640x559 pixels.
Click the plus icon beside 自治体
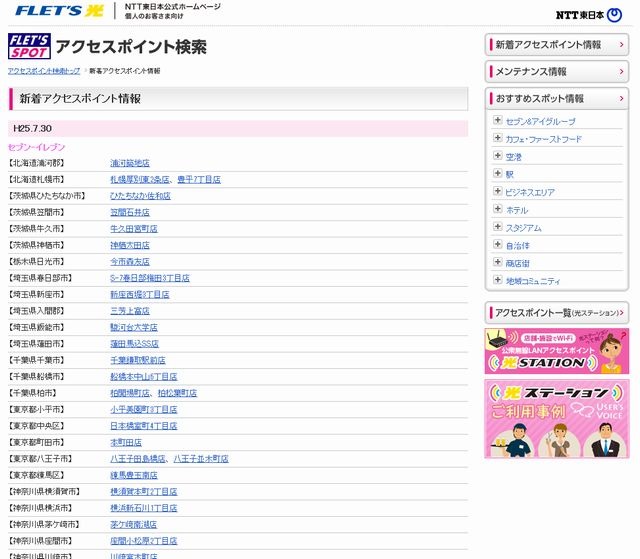click(x=497, y=244)
